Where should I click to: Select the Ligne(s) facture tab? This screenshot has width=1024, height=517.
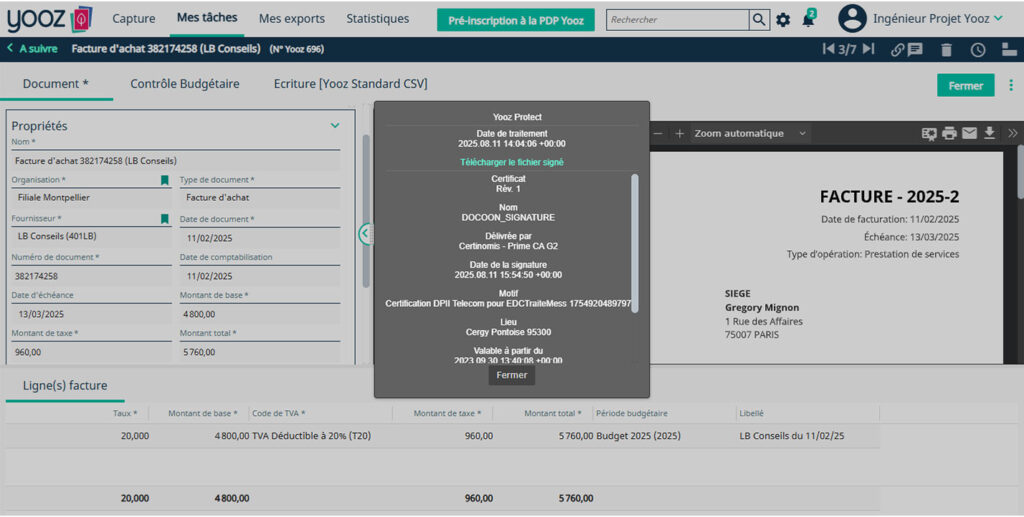(x=65, y=385)
